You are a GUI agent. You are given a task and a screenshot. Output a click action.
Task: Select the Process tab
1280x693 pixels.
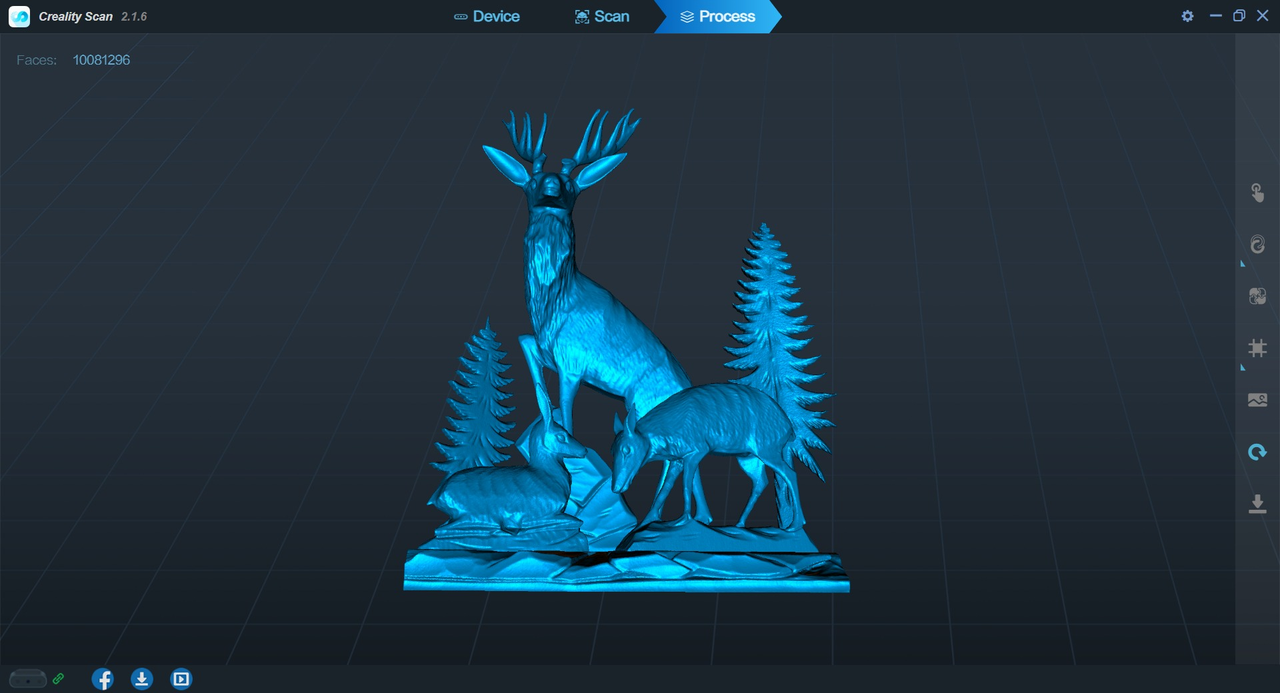point(717,16)
